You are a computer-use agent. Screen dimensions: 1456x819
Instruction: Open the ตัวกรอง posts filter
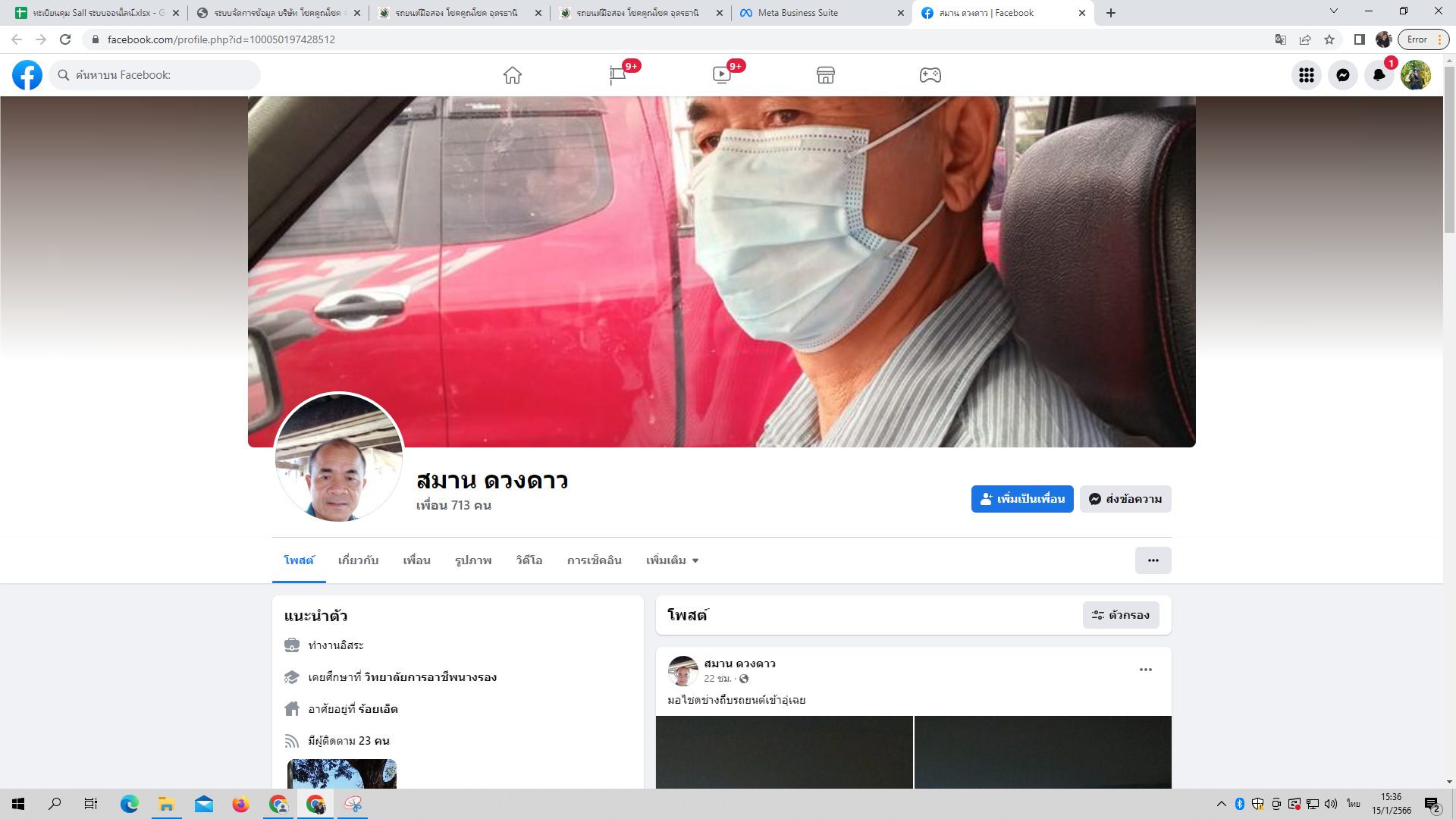click(1120, 615)
